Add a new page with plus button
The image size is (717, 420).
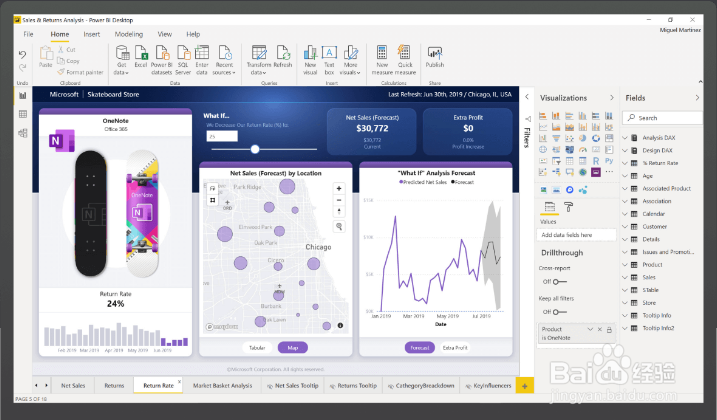524,386
